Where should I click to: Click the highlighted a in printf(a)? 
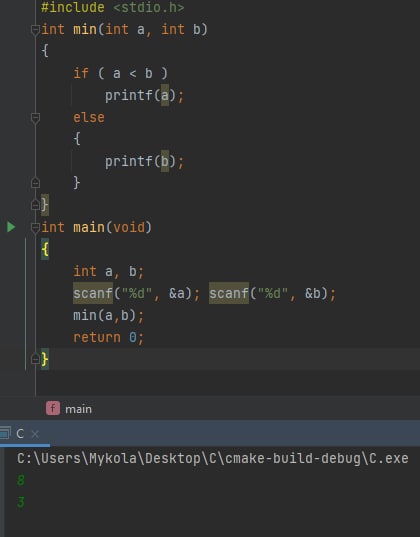tap(165, 95)
